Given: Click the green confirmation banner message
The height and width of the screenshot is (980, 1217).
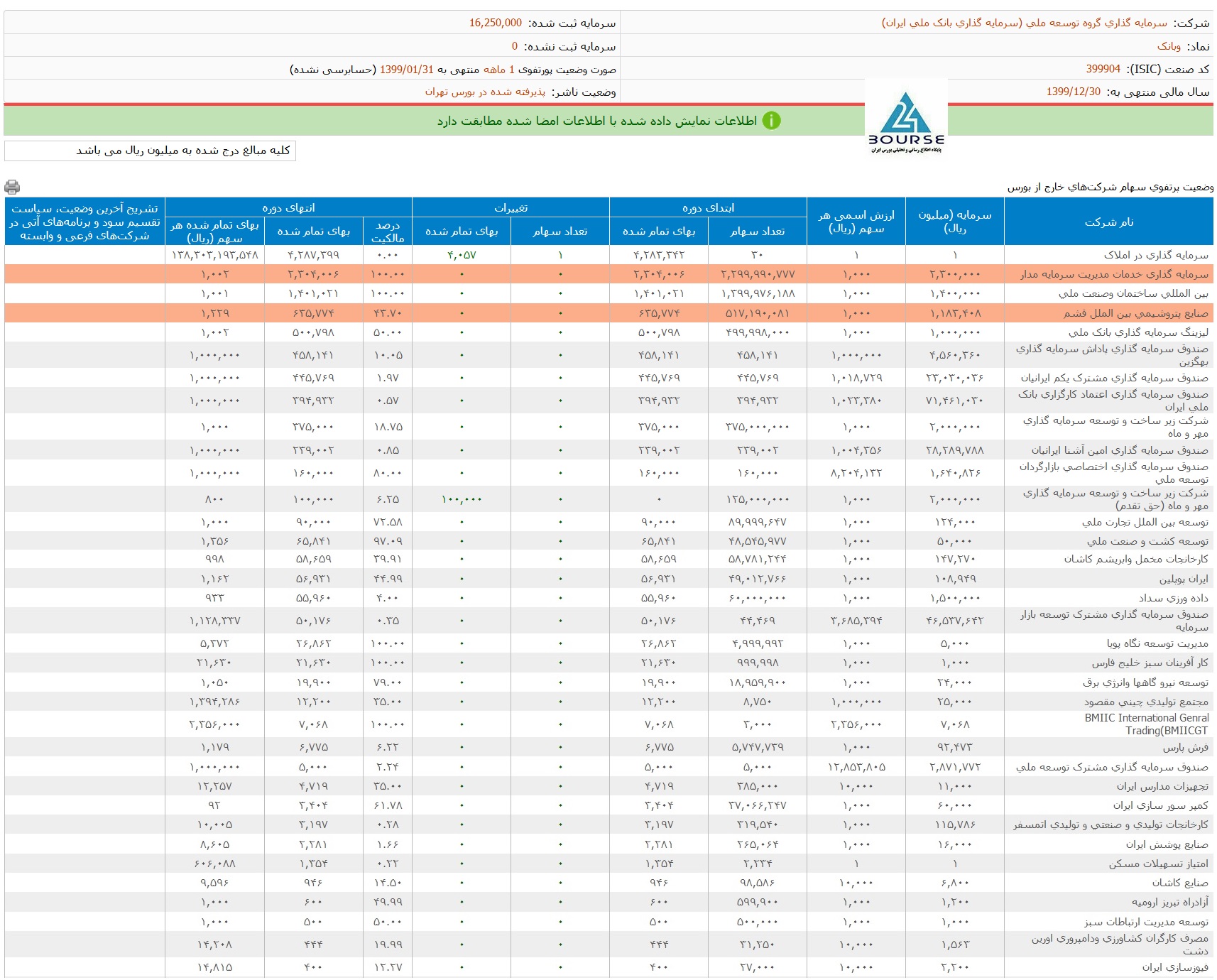Looking at the screenshot, I should click(597, 121).
